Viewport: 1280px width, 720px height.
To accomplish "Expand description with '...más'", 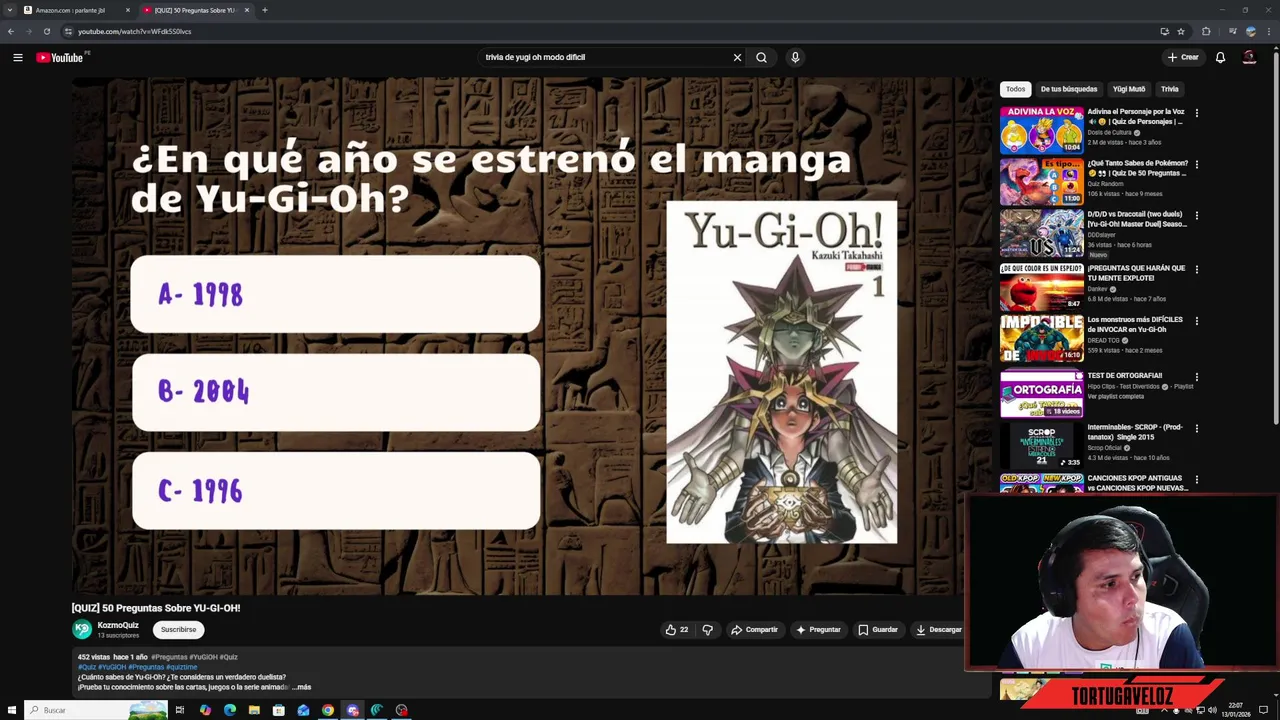I will coord(301,687).
